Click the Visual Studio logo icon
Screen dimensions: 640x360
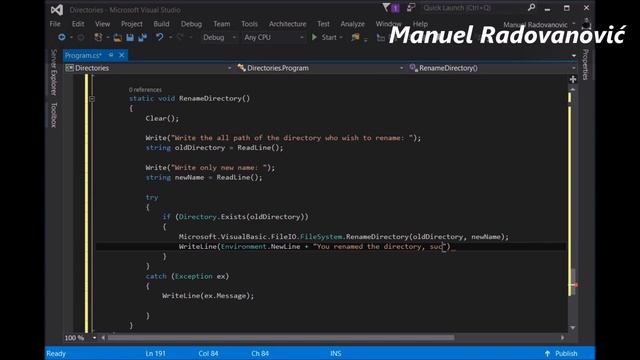click(x=57, y=10)
